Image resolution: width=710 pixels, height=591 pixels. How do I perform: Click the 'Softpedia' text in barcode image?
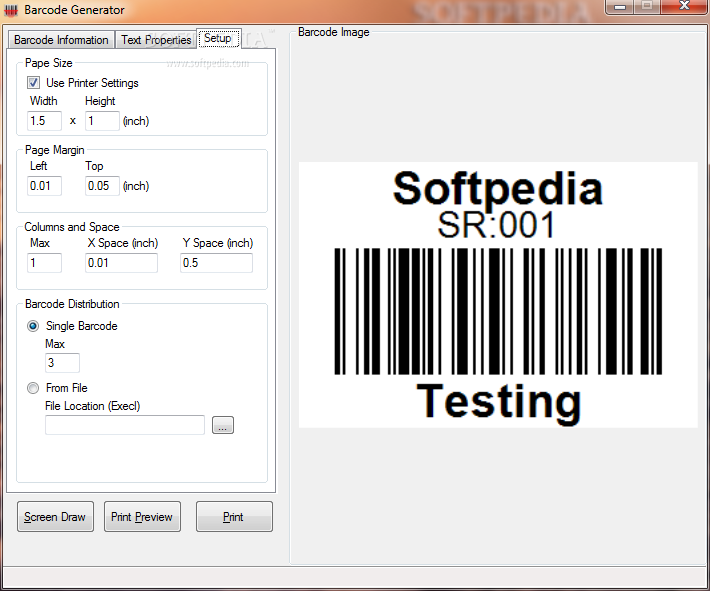[498, 189]
